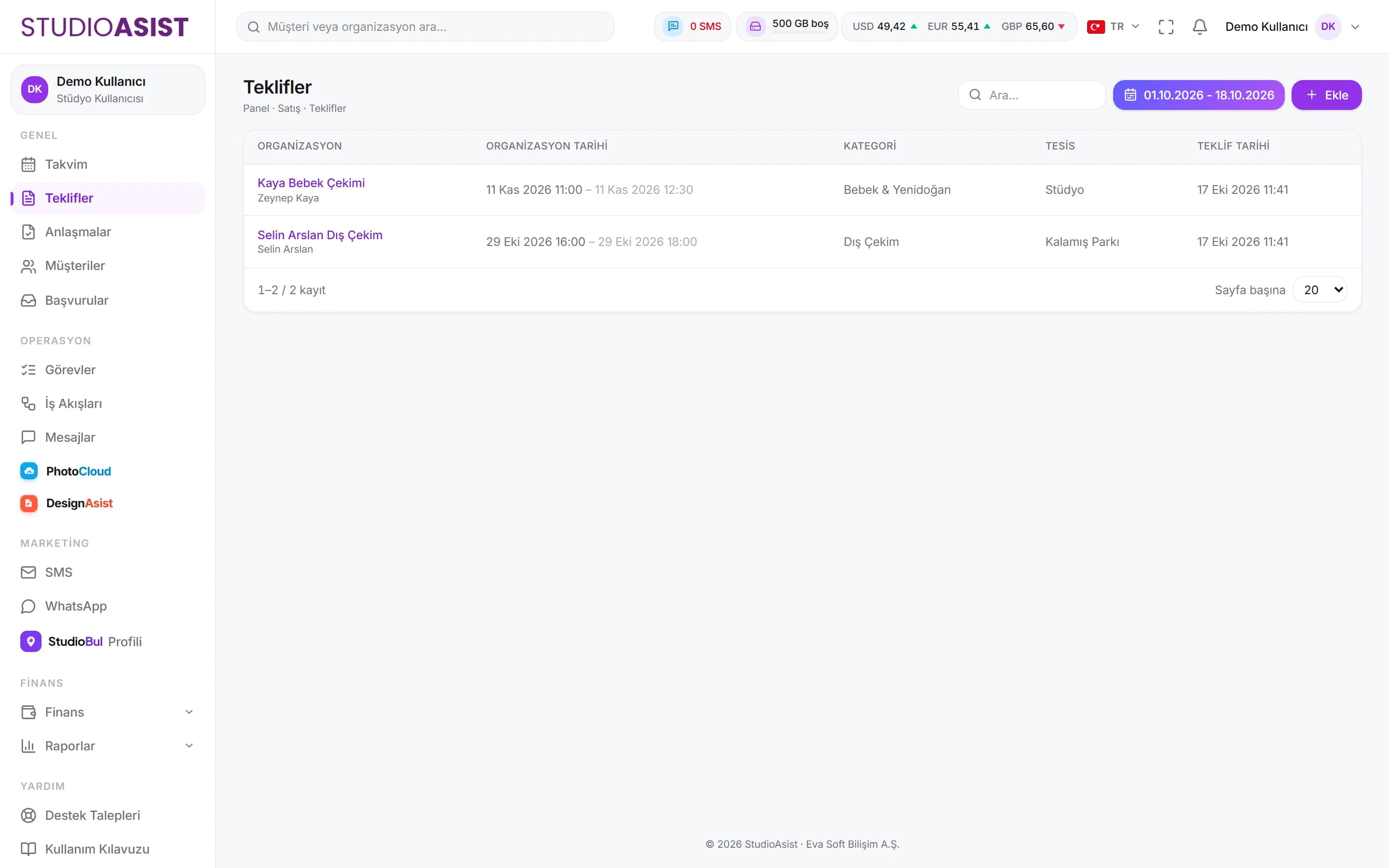
Task: Click the Demo Kullanıcı profile card in sidebar
Action: click(108, 90)
